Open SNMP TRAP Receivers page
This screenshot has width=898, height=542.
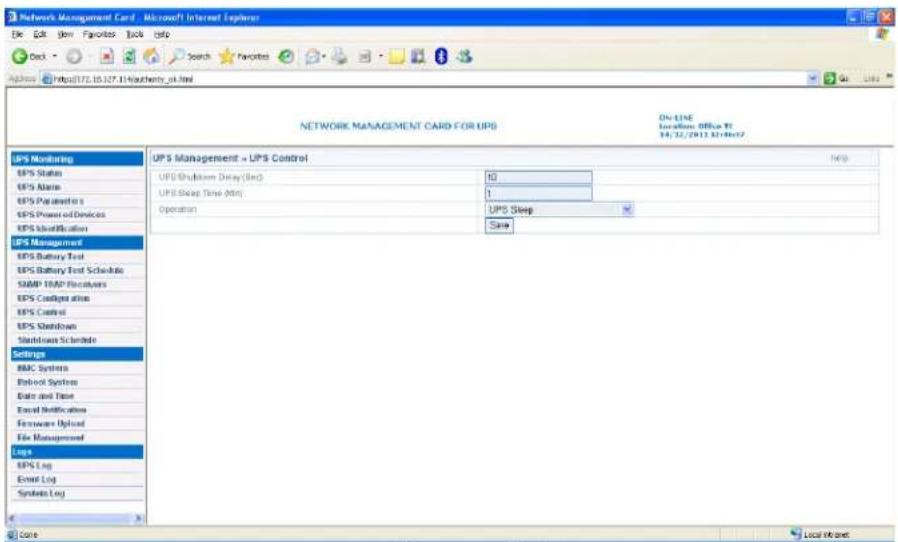click(x=62, y=284)
